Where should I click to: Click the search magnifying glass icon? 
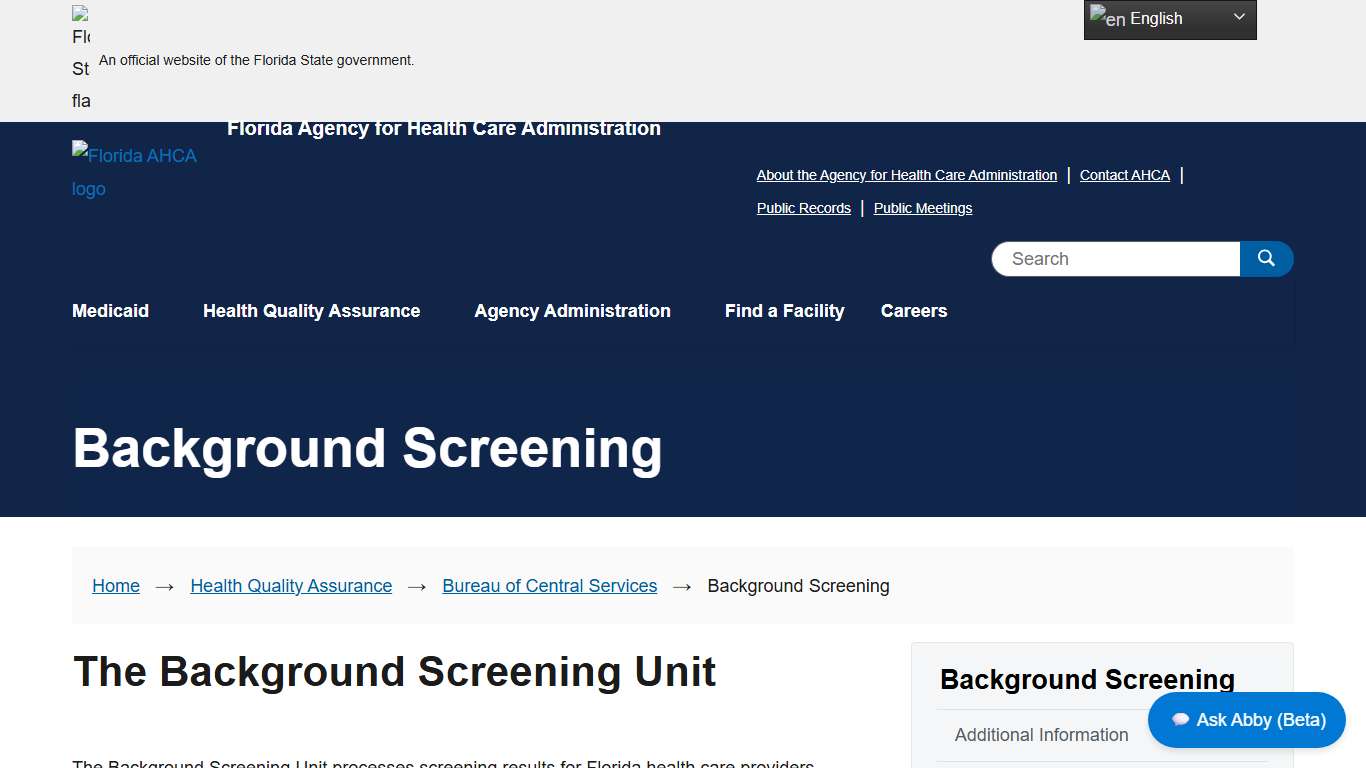[x=1266, y=258]
